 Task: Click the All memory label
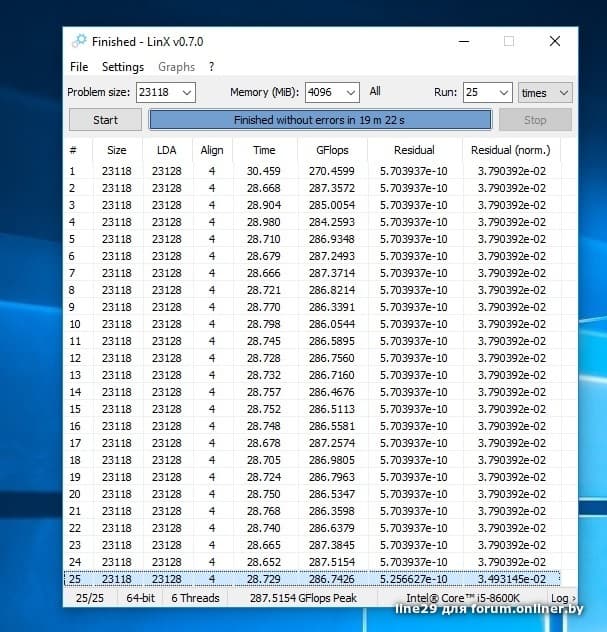pos(375,92)
